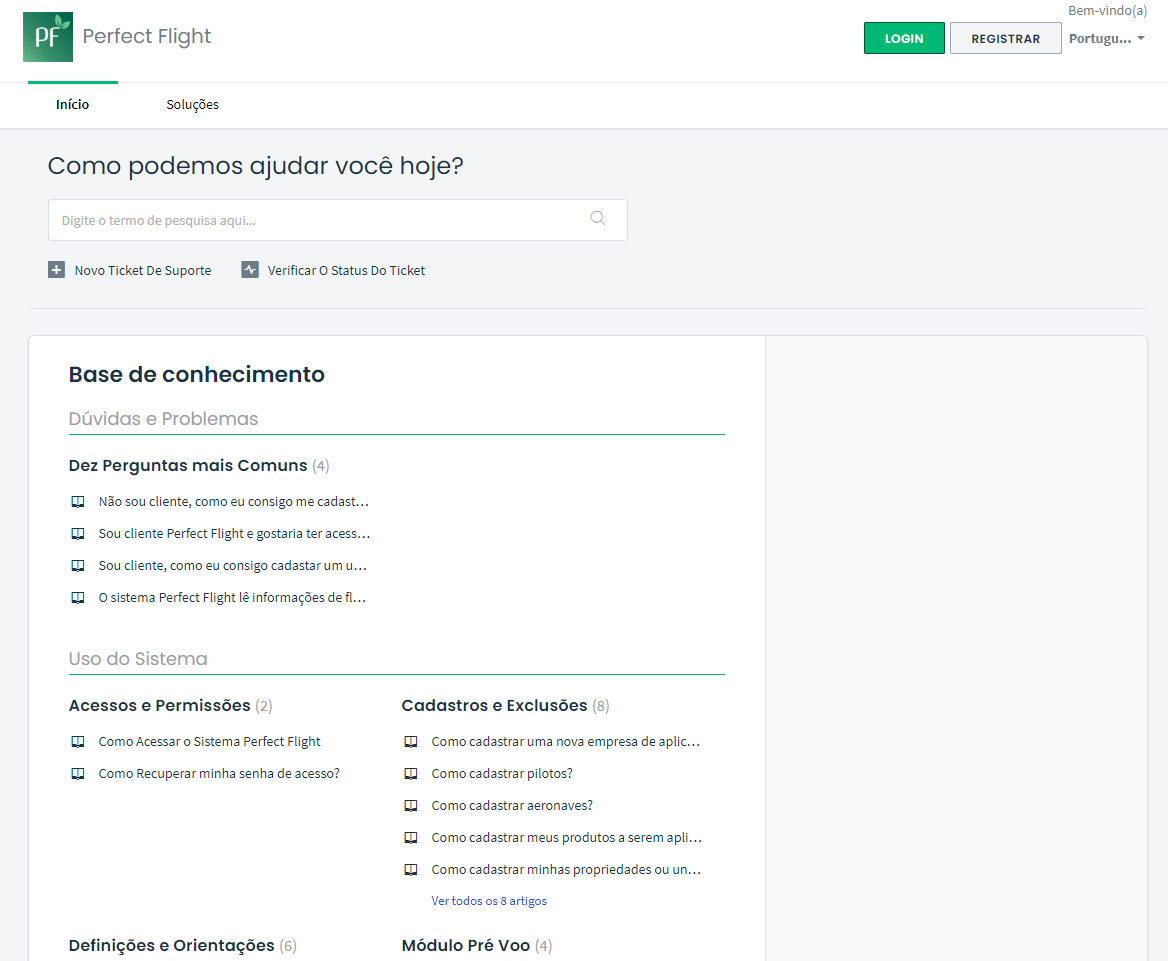This screenshot has height=961, width=1168.
Task: Click the 'Perfect Flight' header title text
Action: [x=147, y=37]
